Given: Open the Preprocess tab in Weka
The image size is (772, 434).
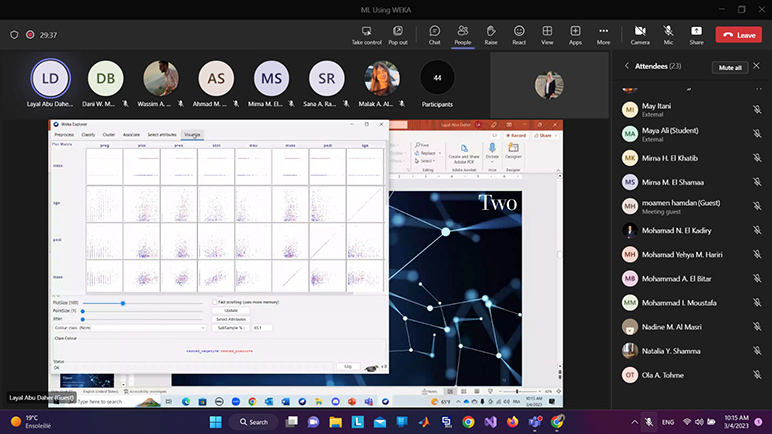Looking at the screenshot, I should pyautogui.click(x=64, y=133).
